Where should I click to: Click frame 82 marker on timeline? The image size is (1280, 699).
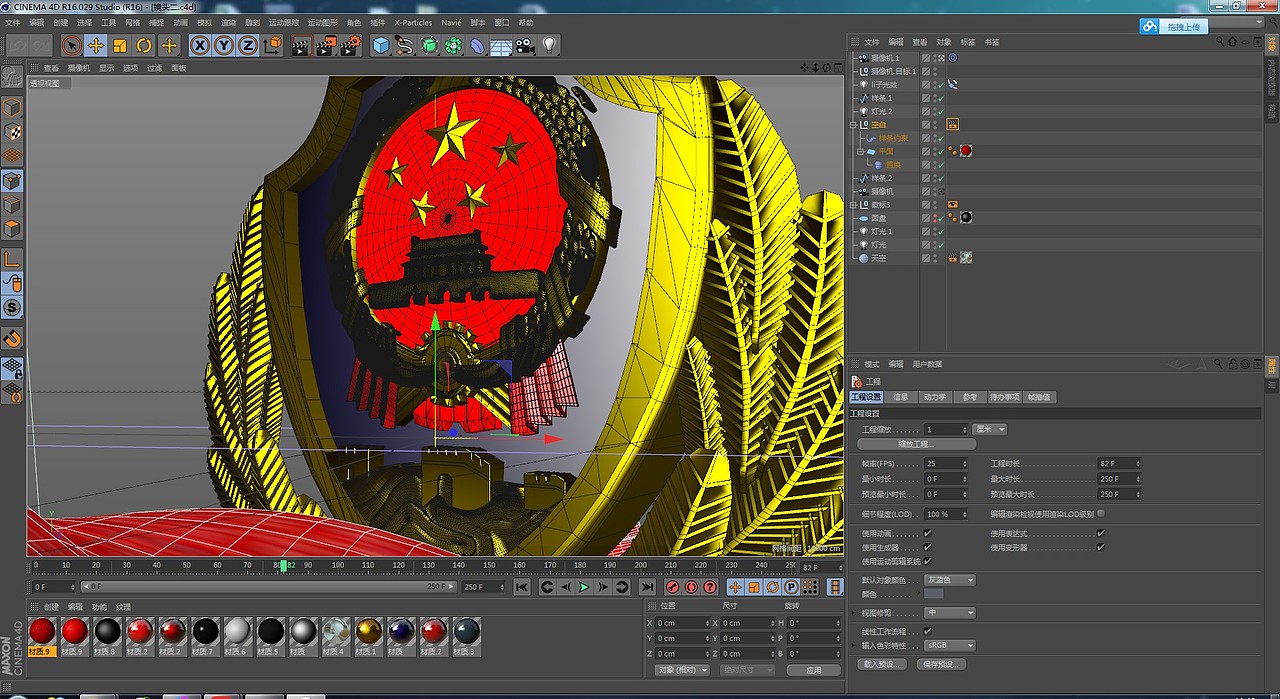coord(283,566)
